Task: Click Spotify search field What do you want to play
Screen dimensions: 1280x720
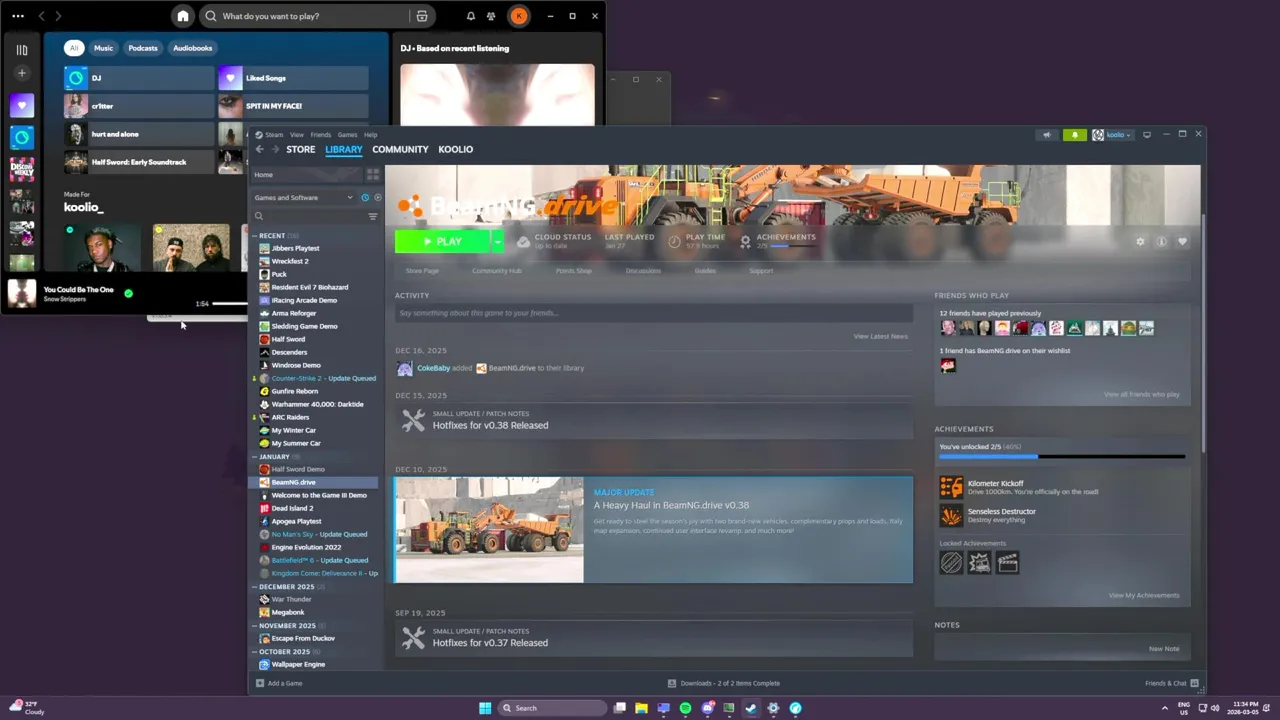Action: (x=305, y=16)
